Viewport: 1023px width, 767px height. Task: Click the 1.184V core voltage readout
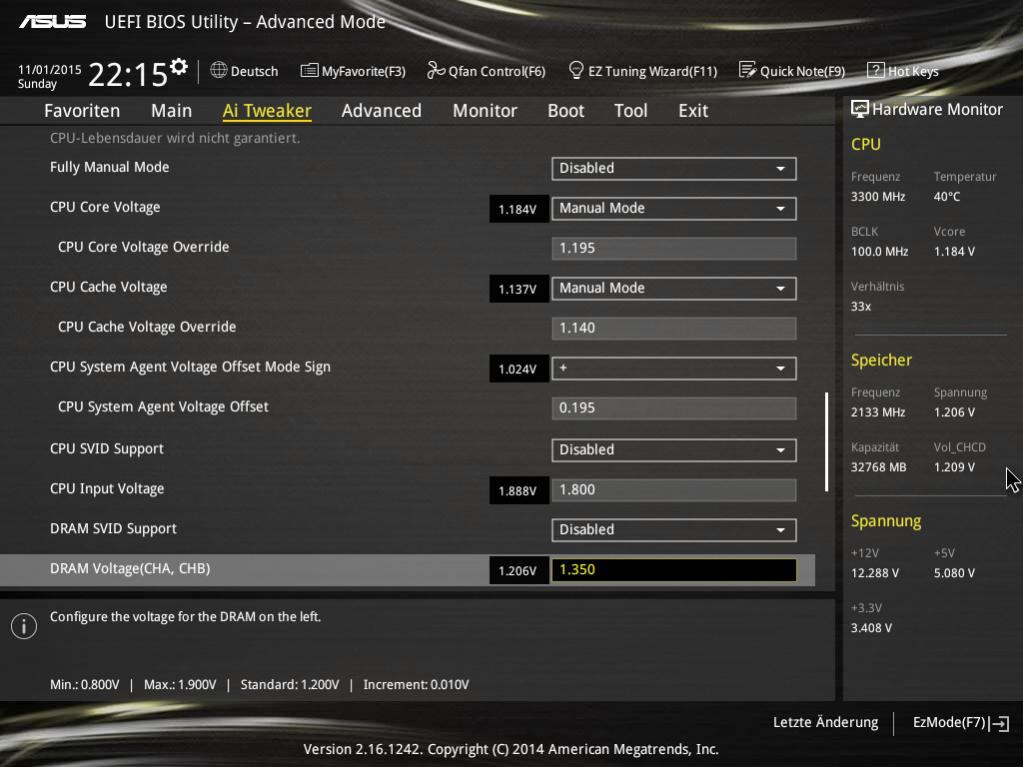pyautogui.click(x=518, y=209)
